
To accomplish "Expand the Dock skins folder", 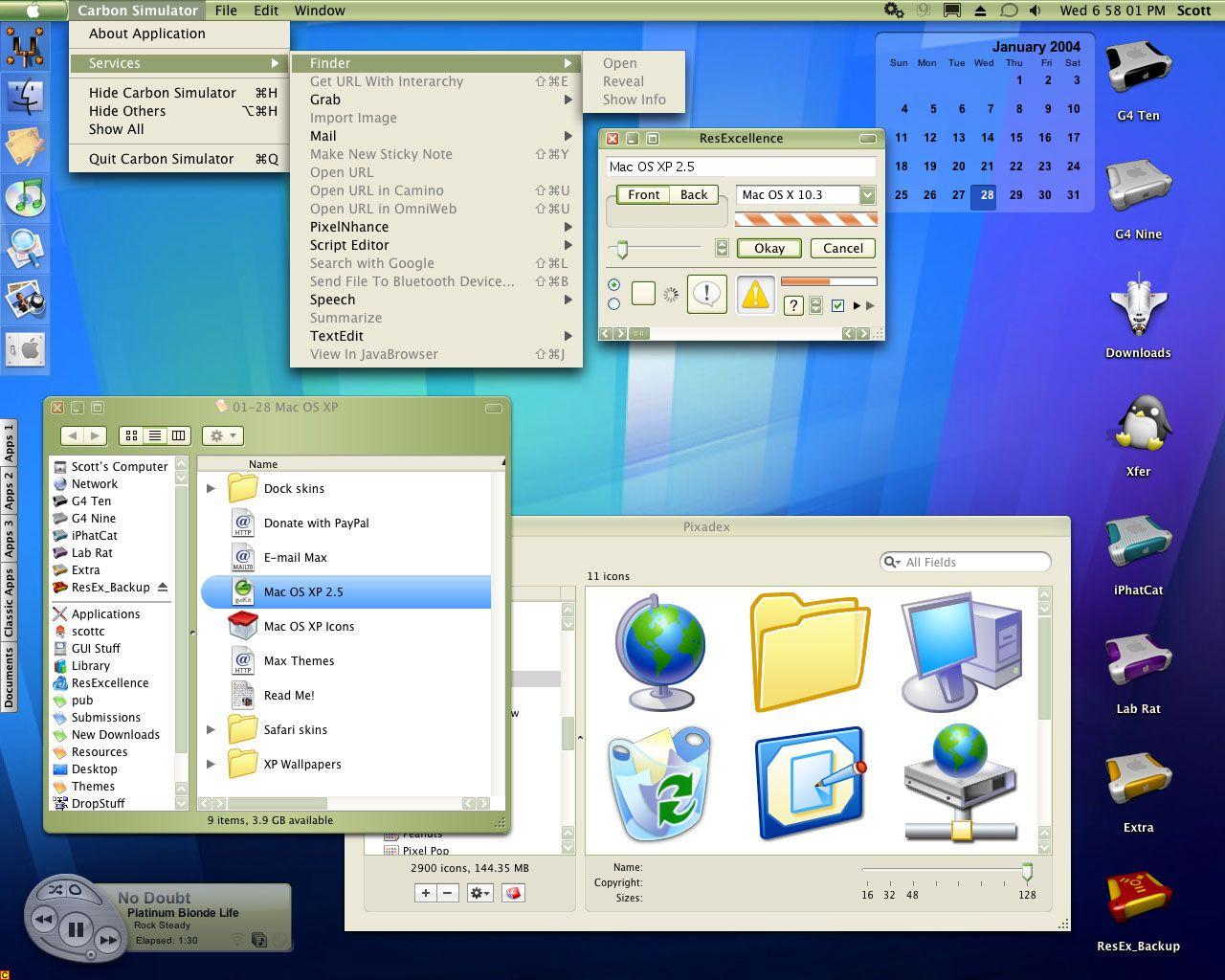I will 212,488.
